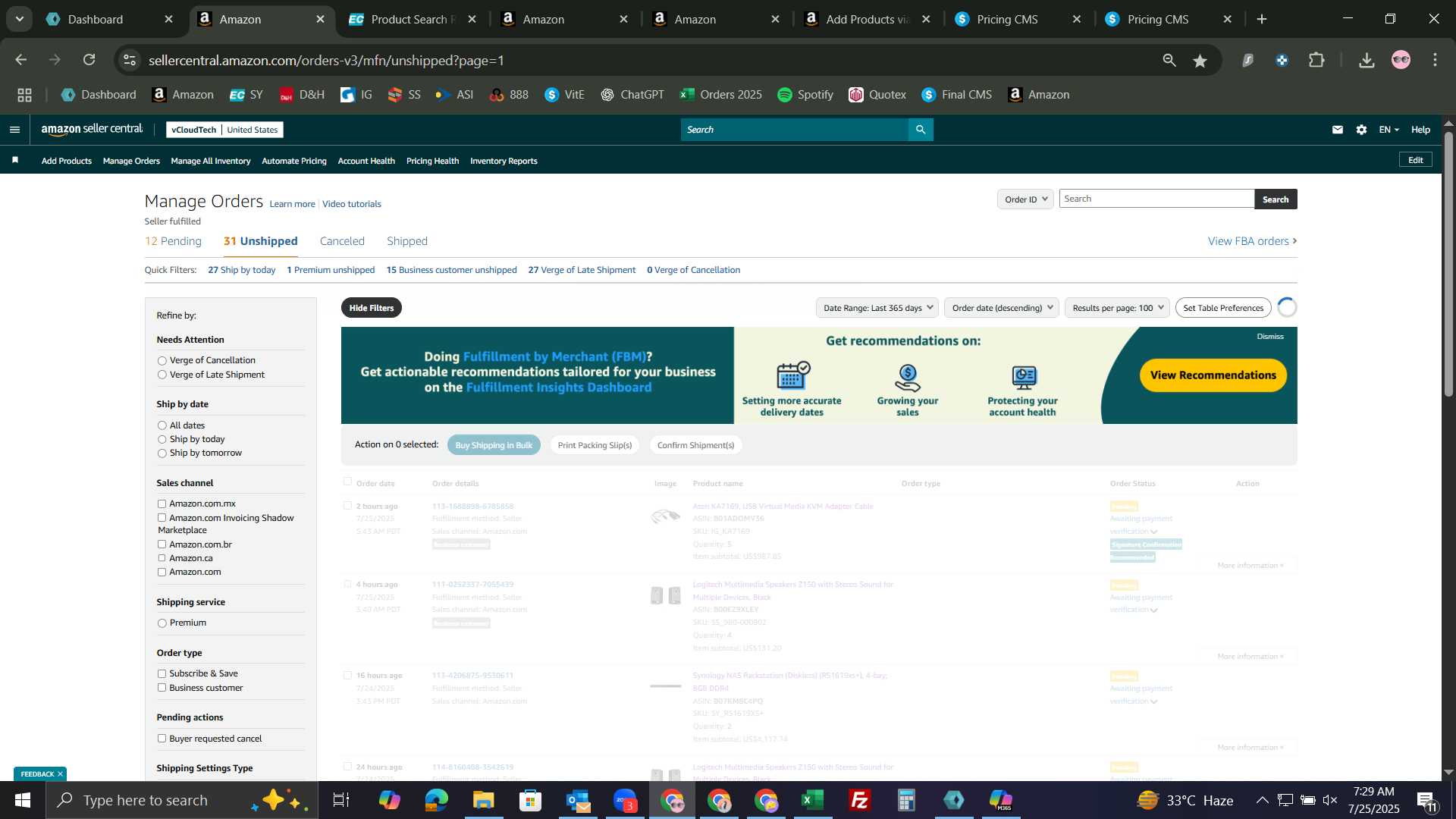Click the Windows Start button

22,800
